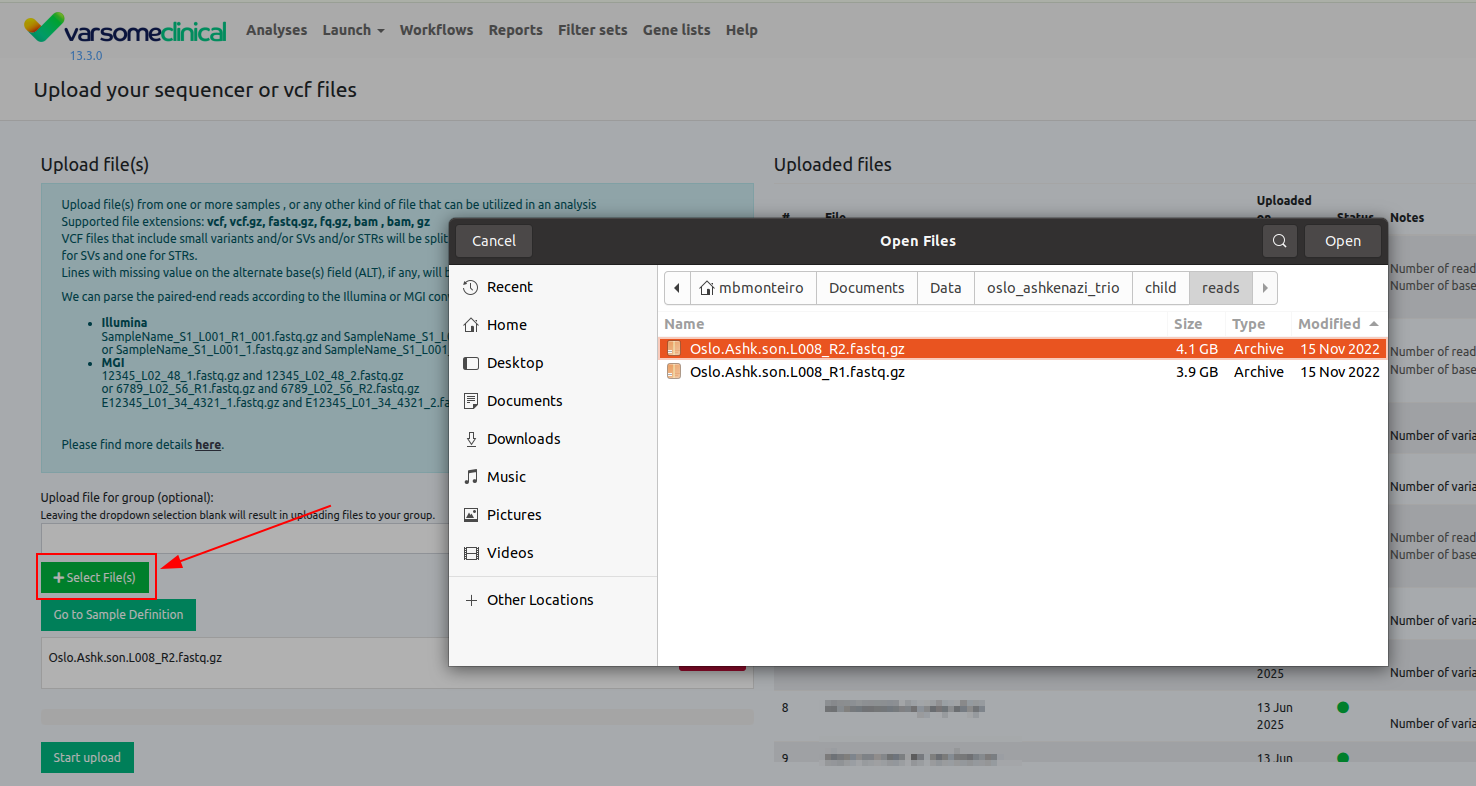Click the Start upload button
Image resolution: width=1476 pixels, height=786 pixels.
click(x=87, y=757)
